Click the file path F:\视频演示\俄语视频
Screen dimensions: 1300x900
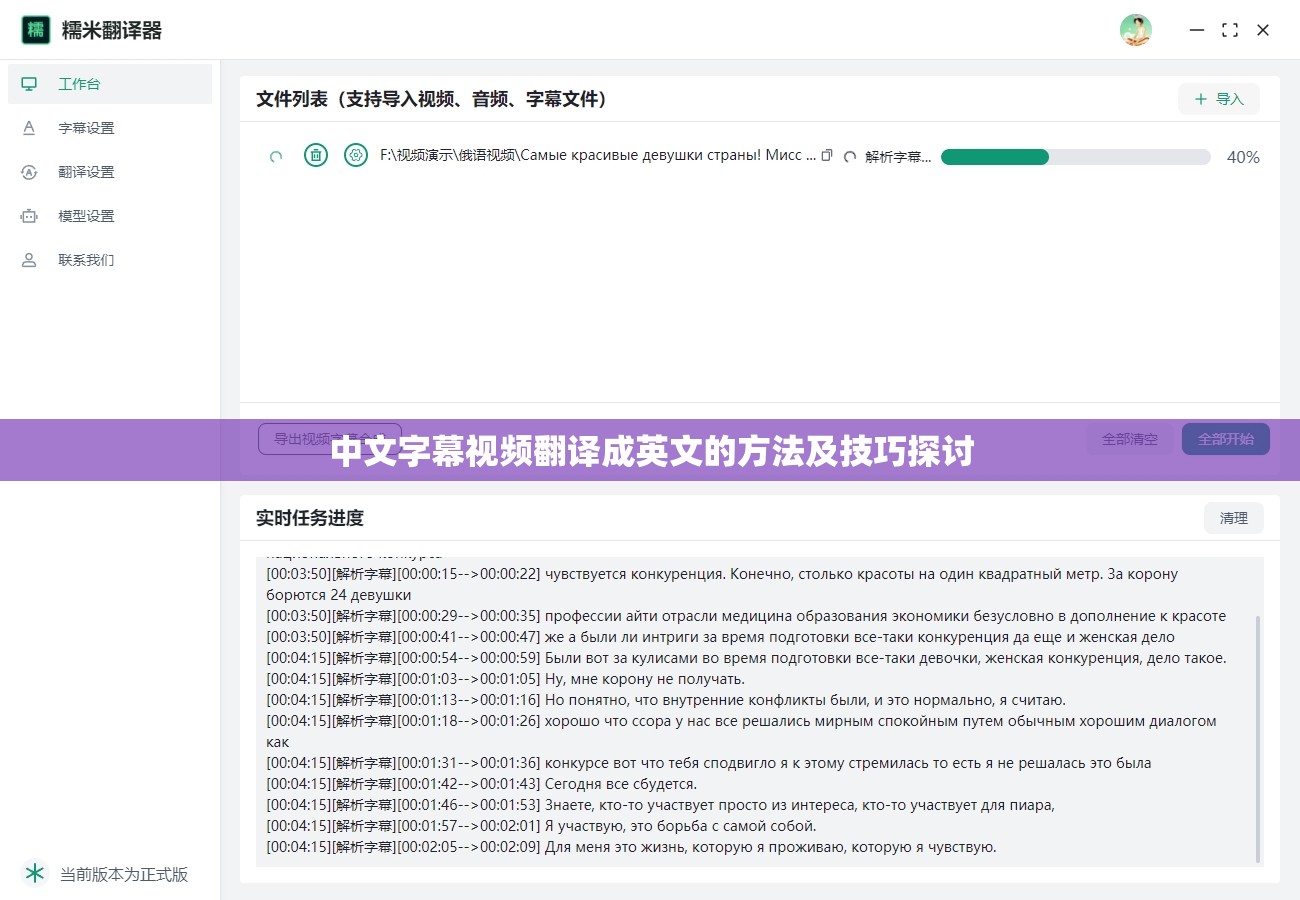(598, 155)
